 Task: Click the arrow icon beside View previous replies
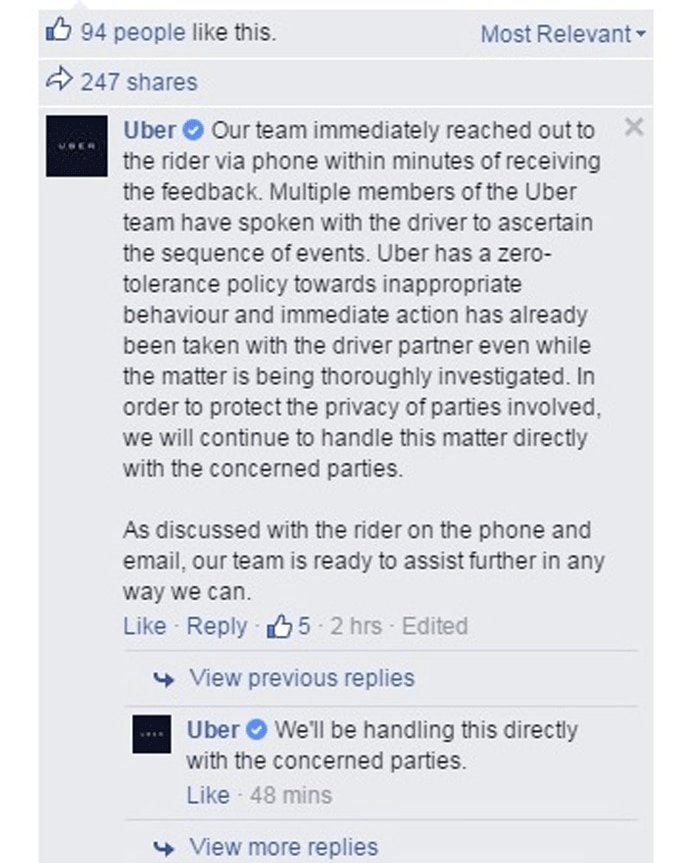coord(164,679)
